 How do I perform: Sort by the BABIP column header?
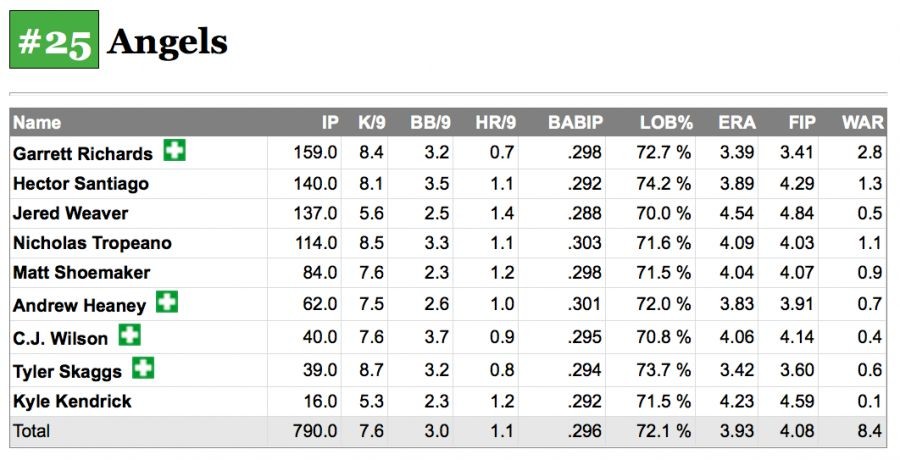point(575,123)
